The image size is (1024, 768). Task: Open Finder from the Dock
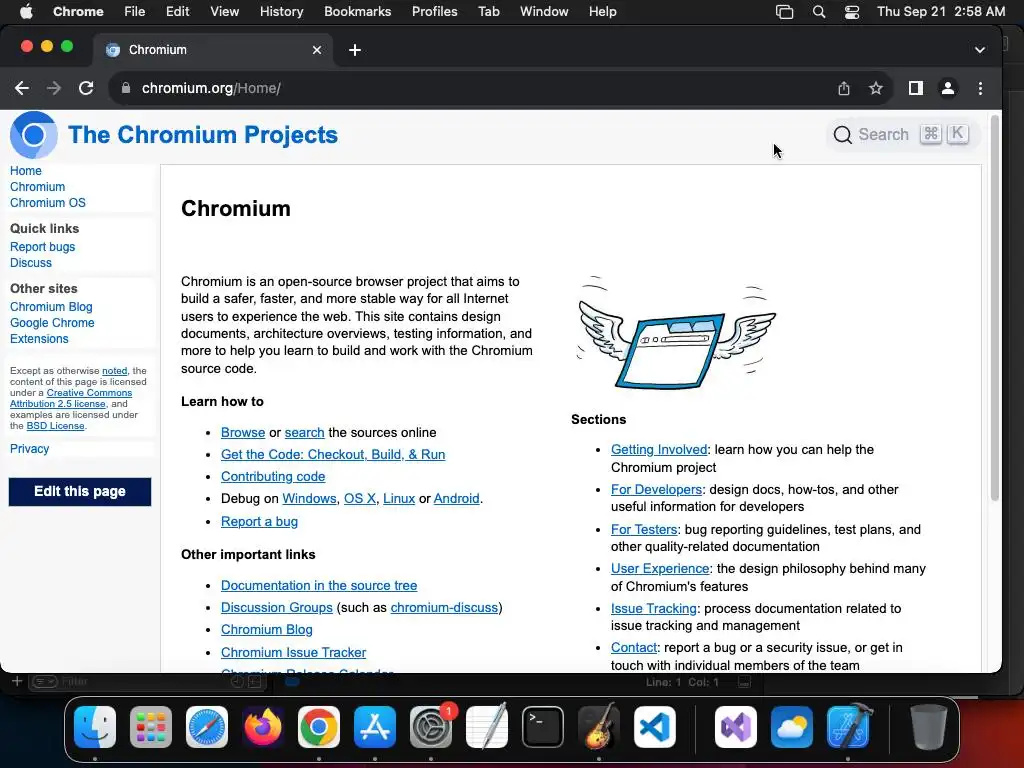click(x=95, y=727)
